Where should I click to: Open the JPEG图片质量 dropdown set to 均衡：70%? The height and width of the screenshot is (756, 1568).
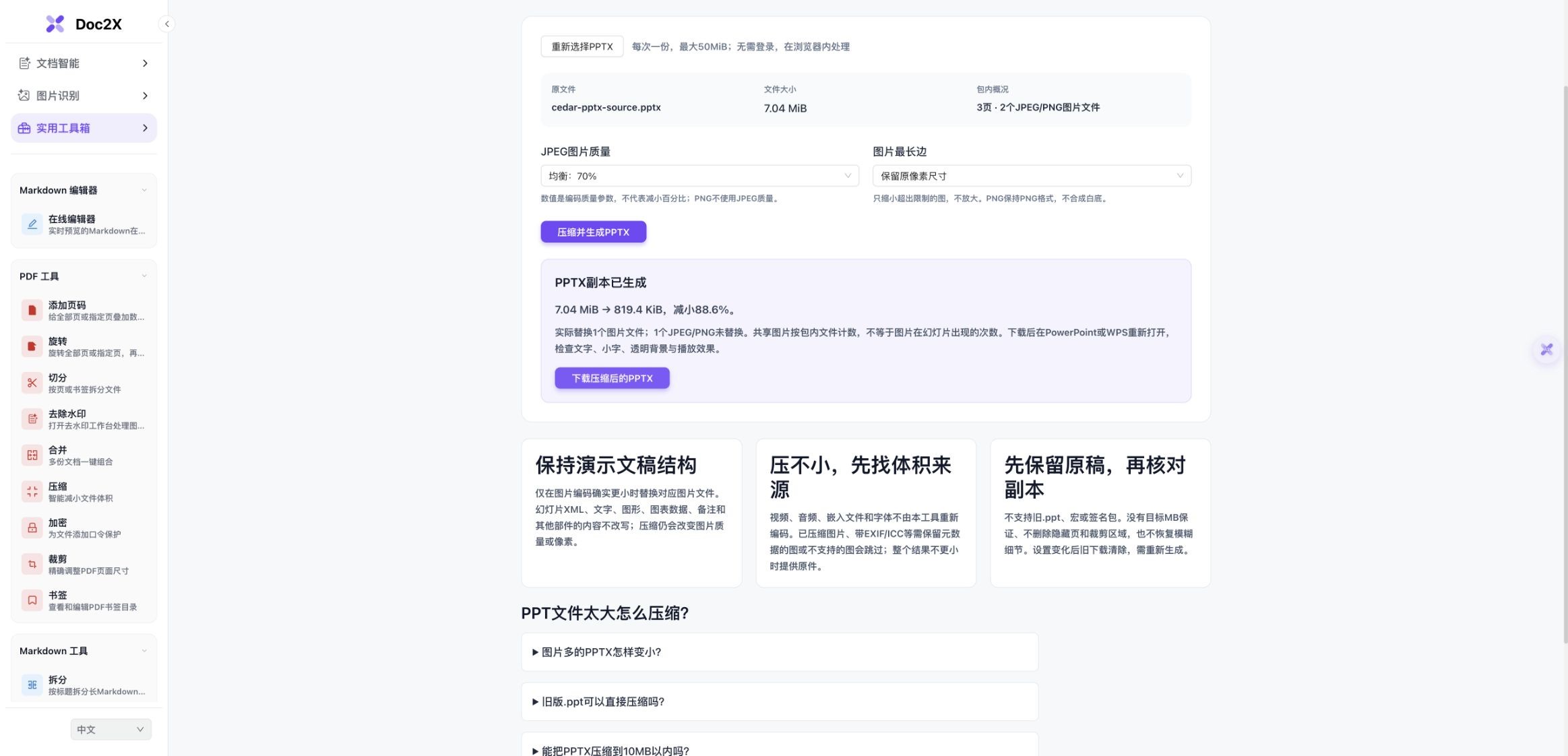tap(699, 176)
